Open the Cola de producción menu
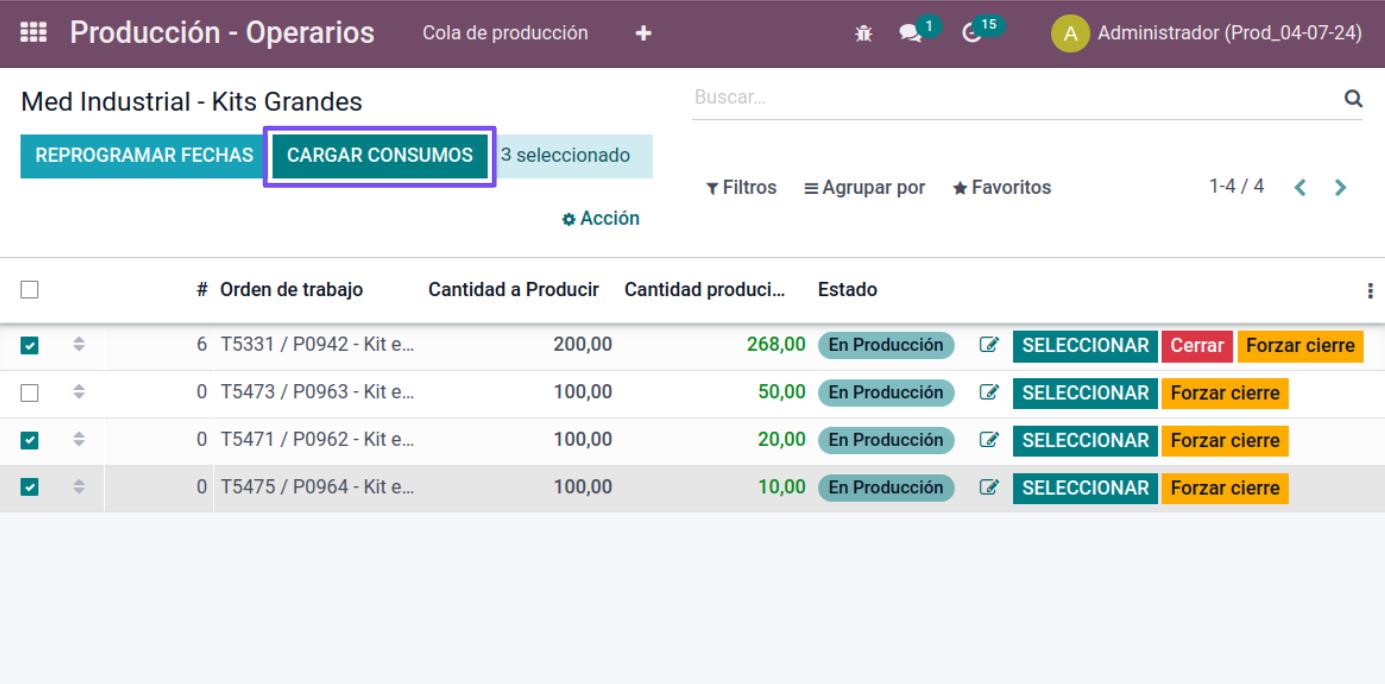 pos(505,33)
